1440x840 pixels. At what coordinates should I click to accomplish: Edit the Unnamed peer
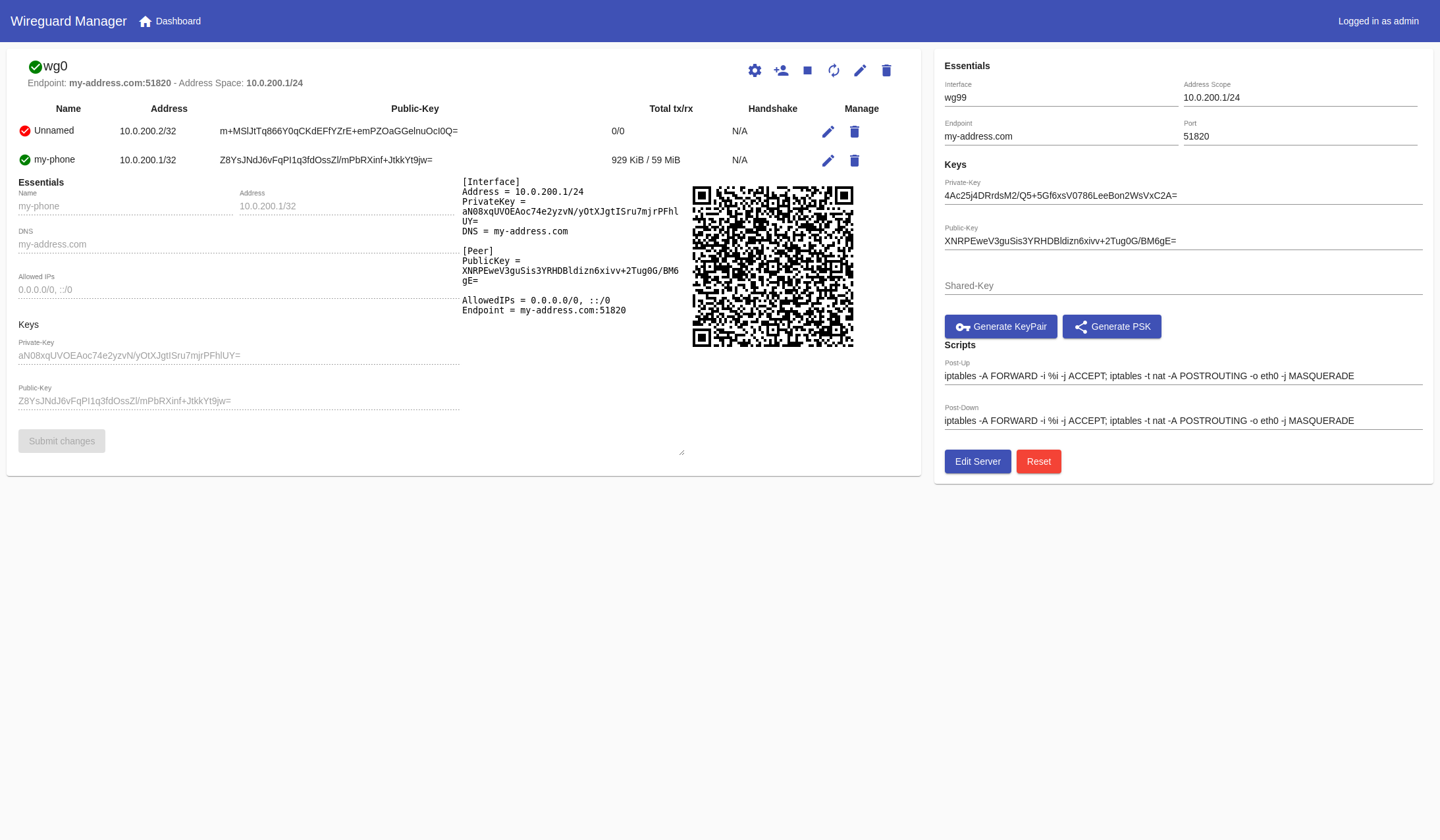pyautogui.click(x=828, y=132)
